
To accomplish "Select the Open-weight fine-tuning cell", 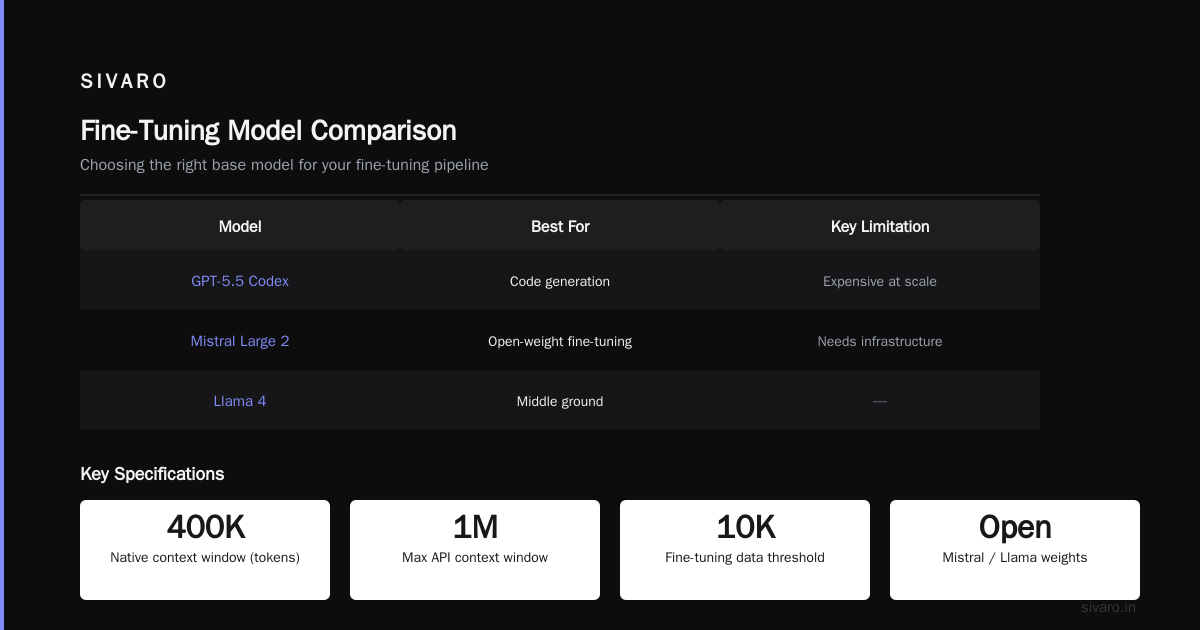I will coord(560,341).
